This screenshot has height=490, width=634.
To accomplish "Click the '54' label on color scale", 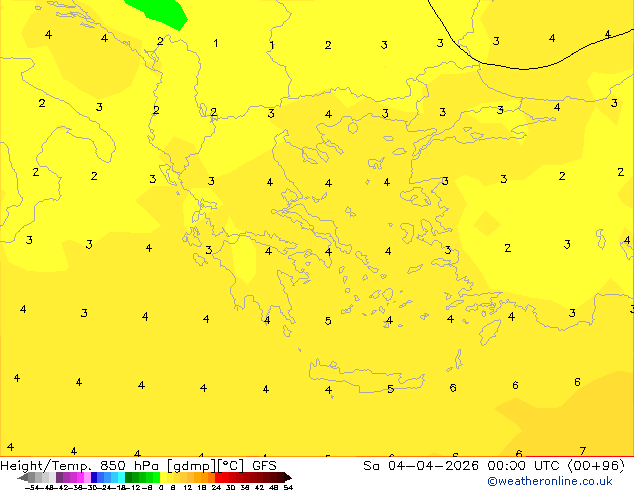I will coord(288,487).
